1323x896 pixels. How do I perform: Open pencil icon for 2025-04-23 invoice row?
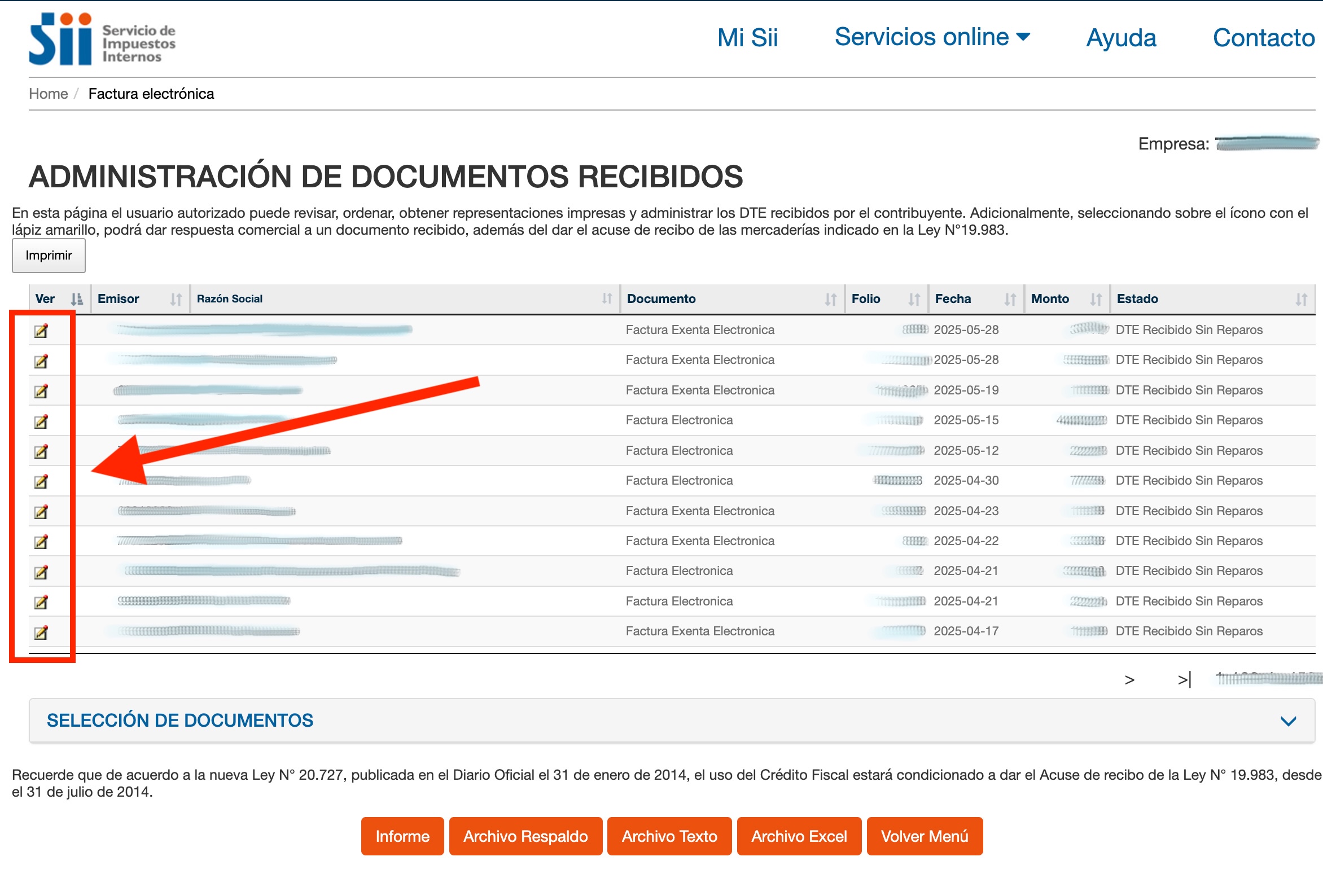pos(41,512)
